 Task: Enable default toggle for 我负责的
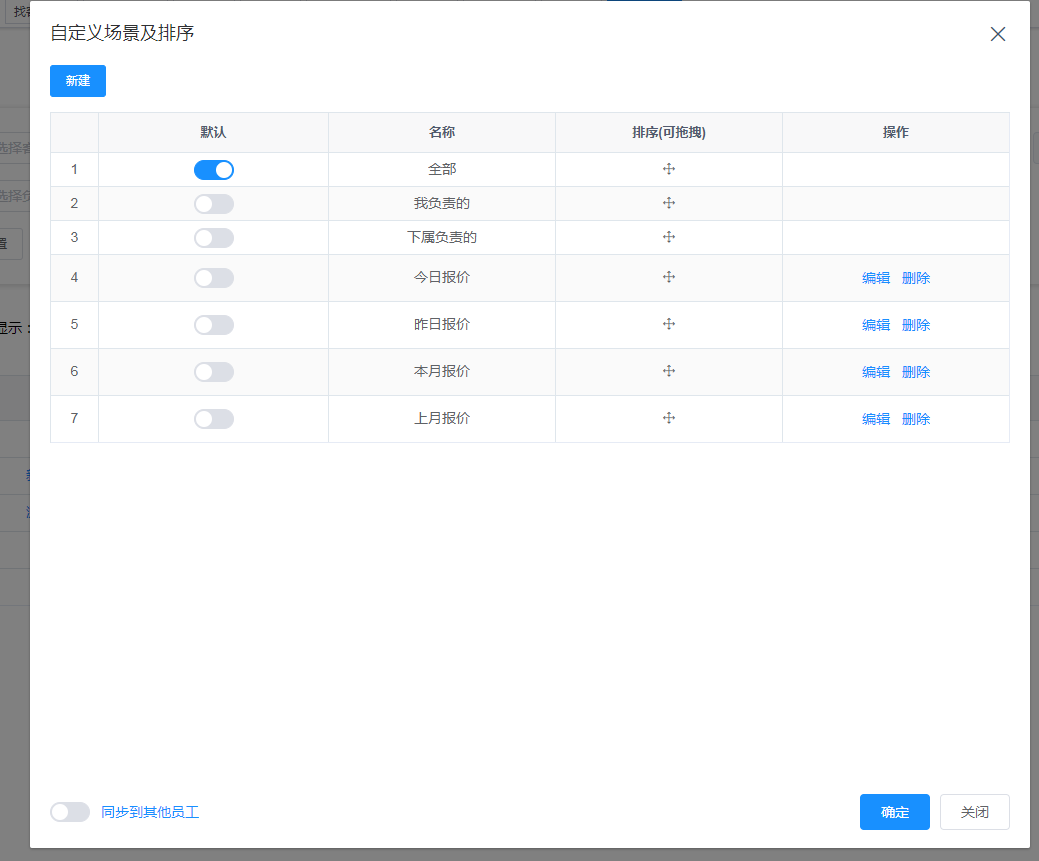[x=214, y=204]
